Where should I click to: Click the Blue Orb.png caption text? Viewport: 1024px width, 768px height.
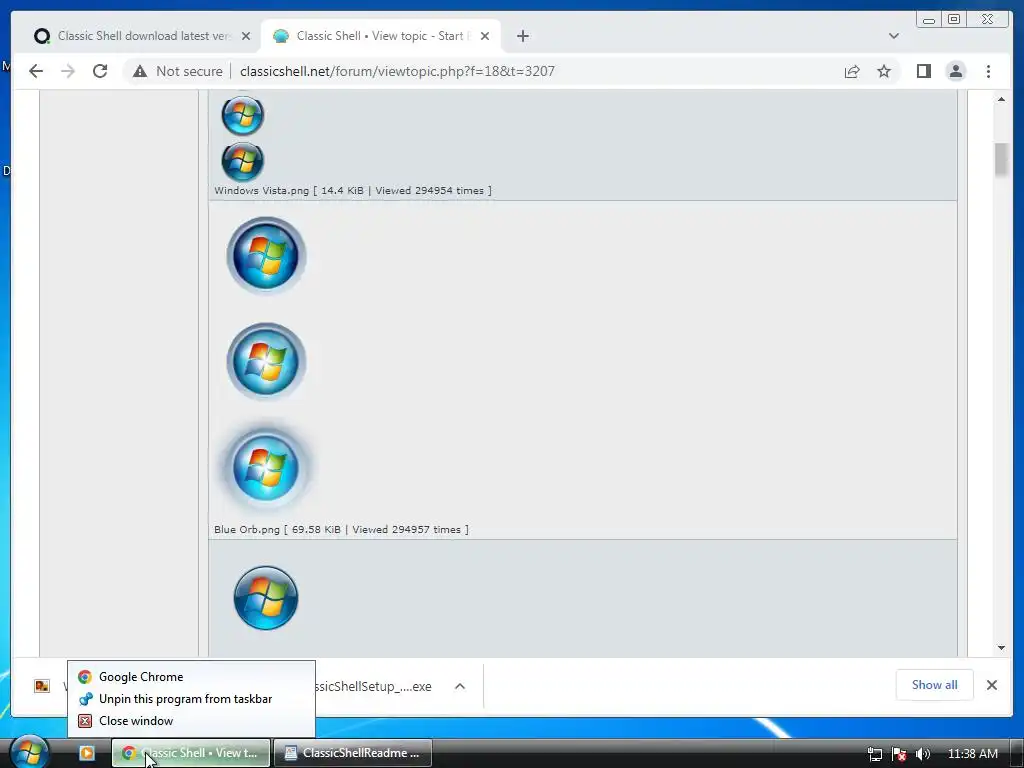click(x=341, y=530)
